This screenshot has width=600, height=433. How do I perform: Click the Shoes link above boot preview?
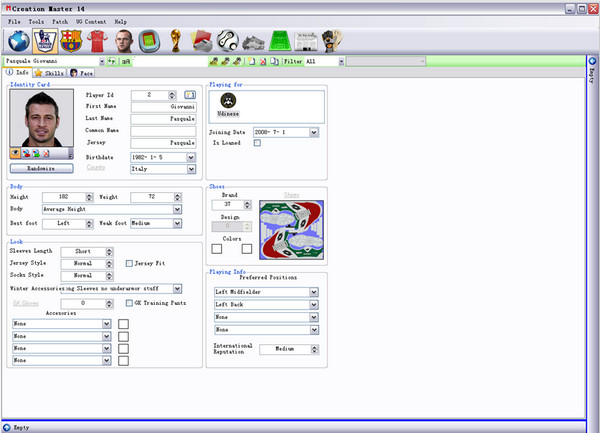click(x=291, y=195)
